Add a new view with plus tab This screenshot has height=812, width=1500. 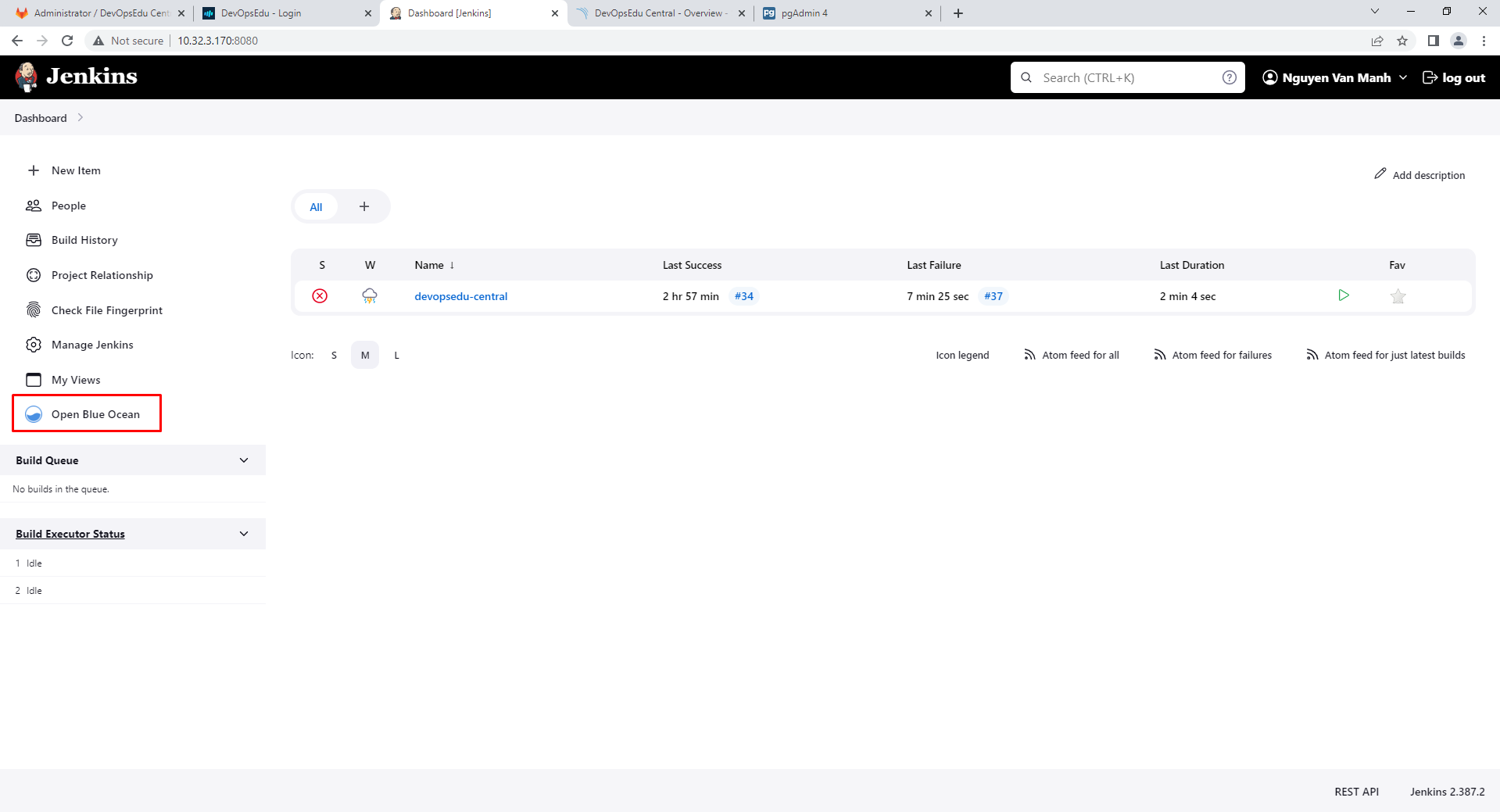364,206
